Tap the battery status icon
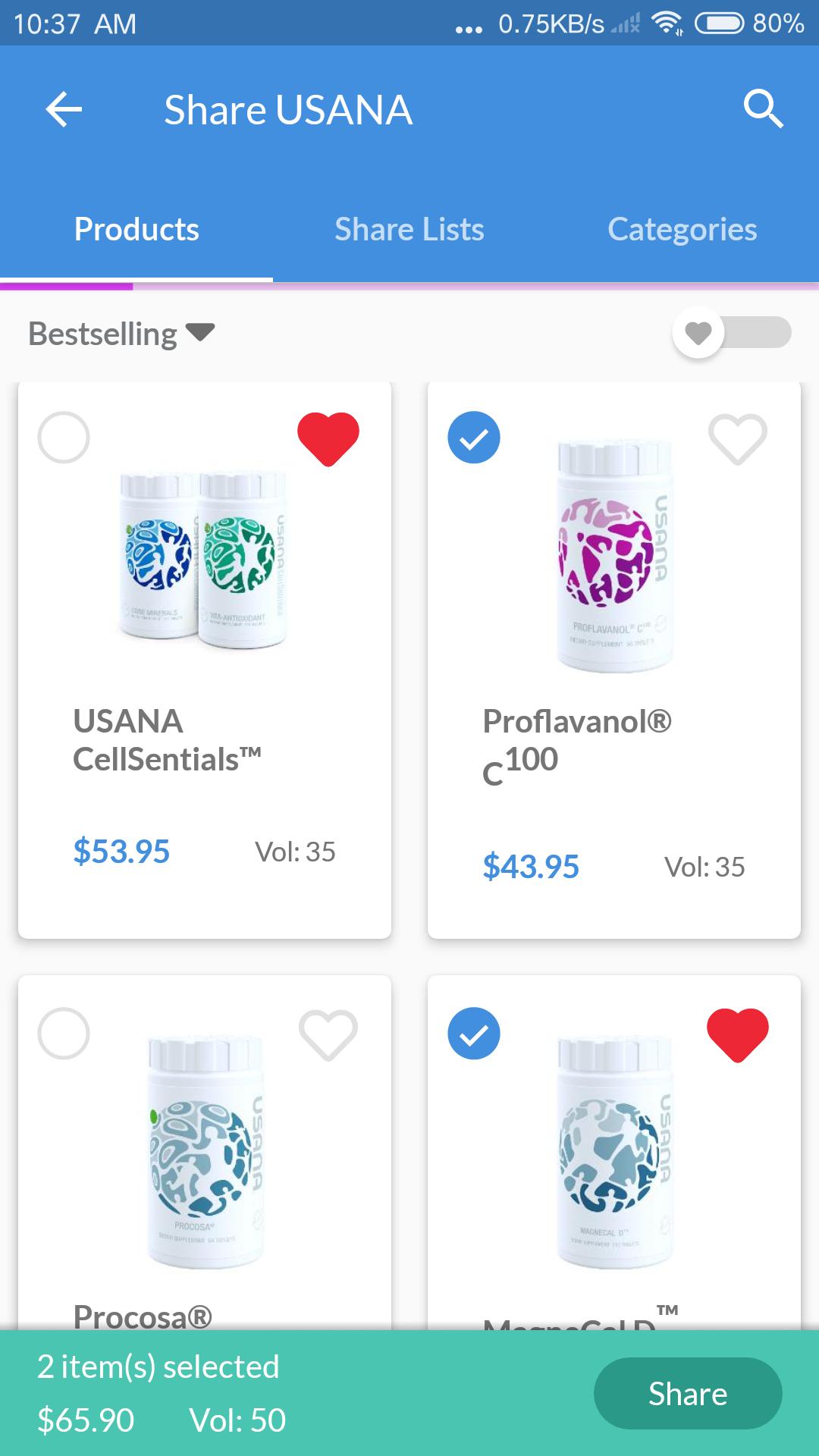The image size is (819, 1456). tap(720, 24)
